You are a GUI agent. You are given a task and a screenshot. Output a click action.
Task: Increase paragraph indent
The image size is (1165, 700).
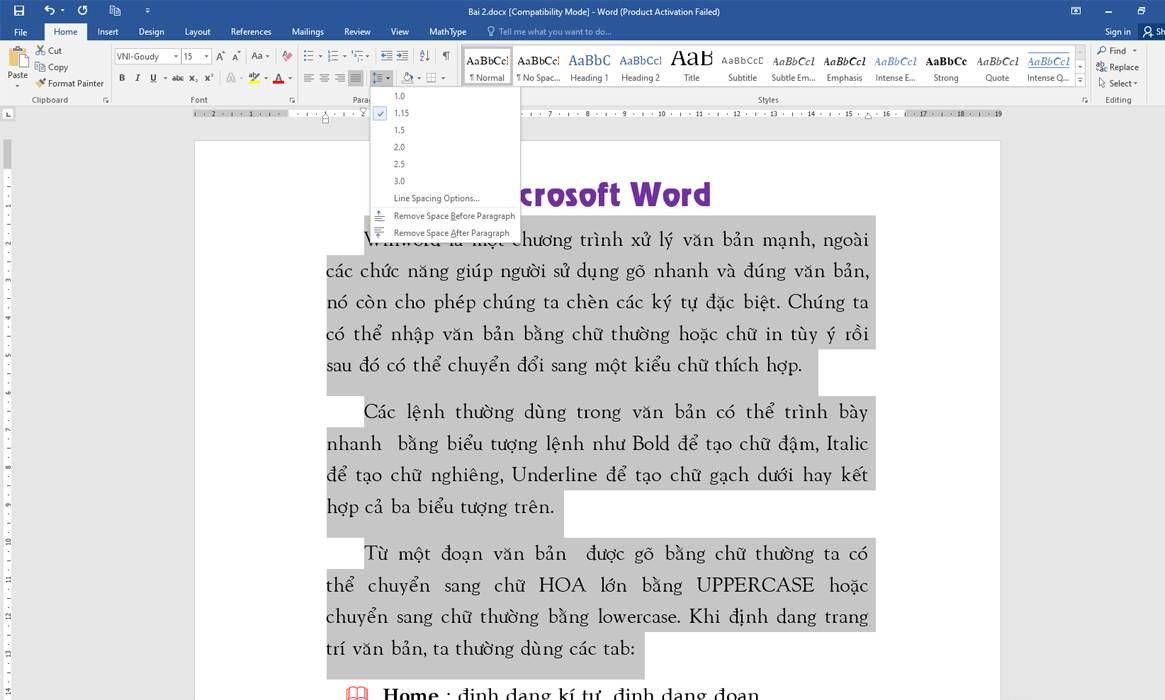coord(402,56)
